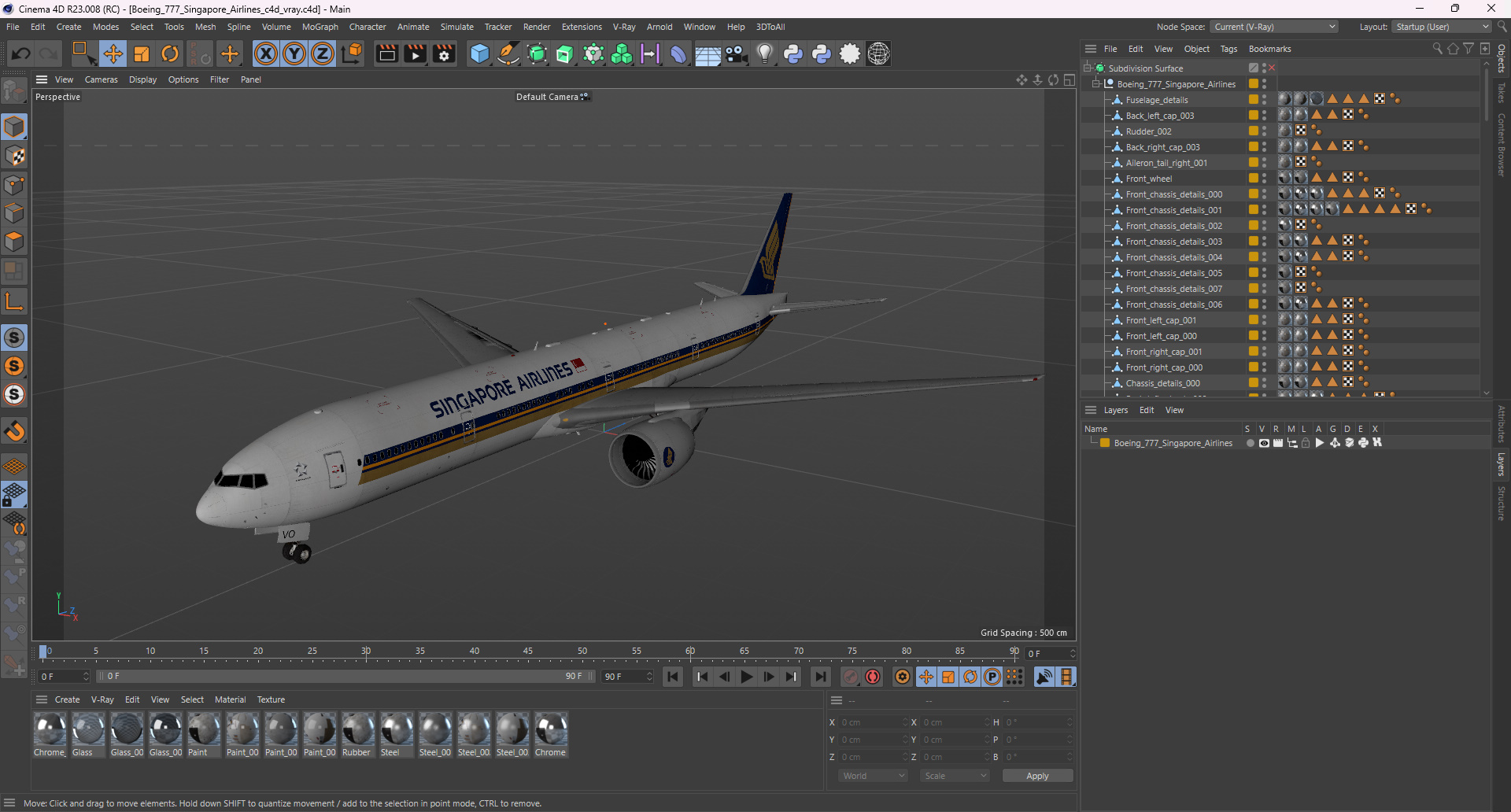This screenshot has height=812, width=1511.
Task: Enable the Axis mode tool
Action: pos(14,301)
